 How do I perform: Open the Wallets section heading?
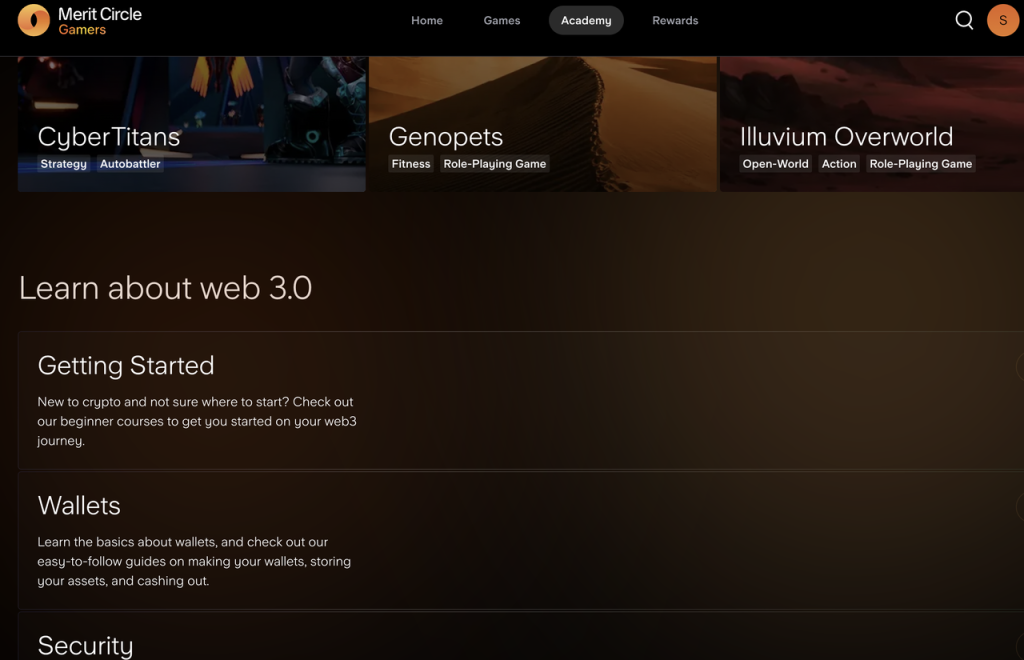[79, 505]
